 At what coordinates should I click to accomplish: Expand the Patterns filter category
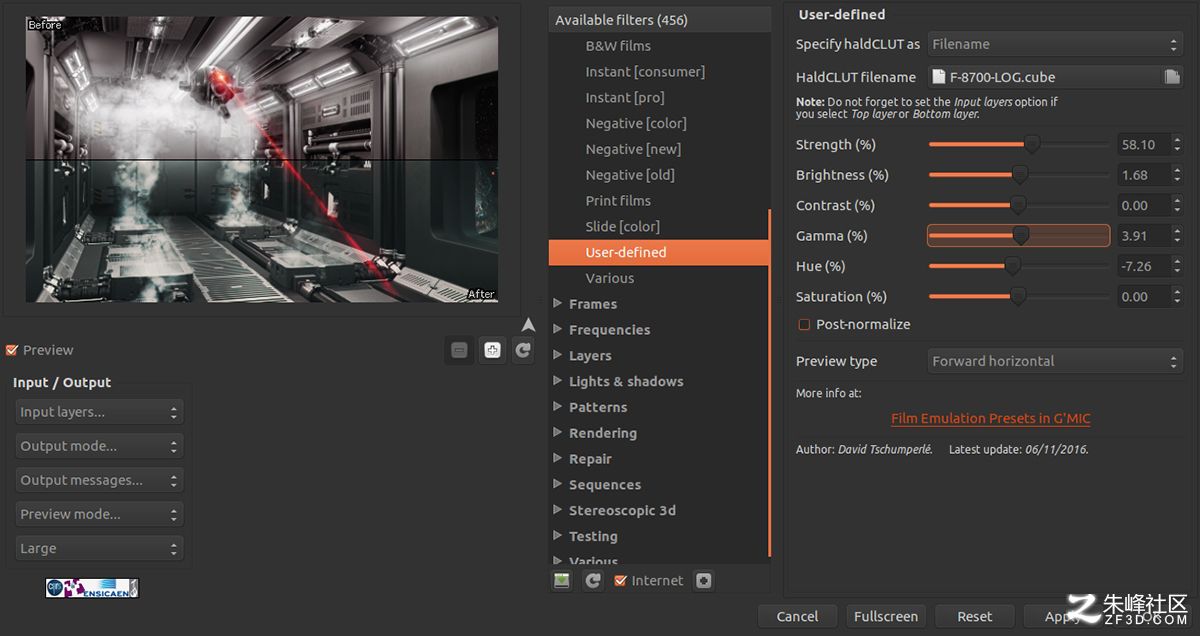(x=558, y=407)
